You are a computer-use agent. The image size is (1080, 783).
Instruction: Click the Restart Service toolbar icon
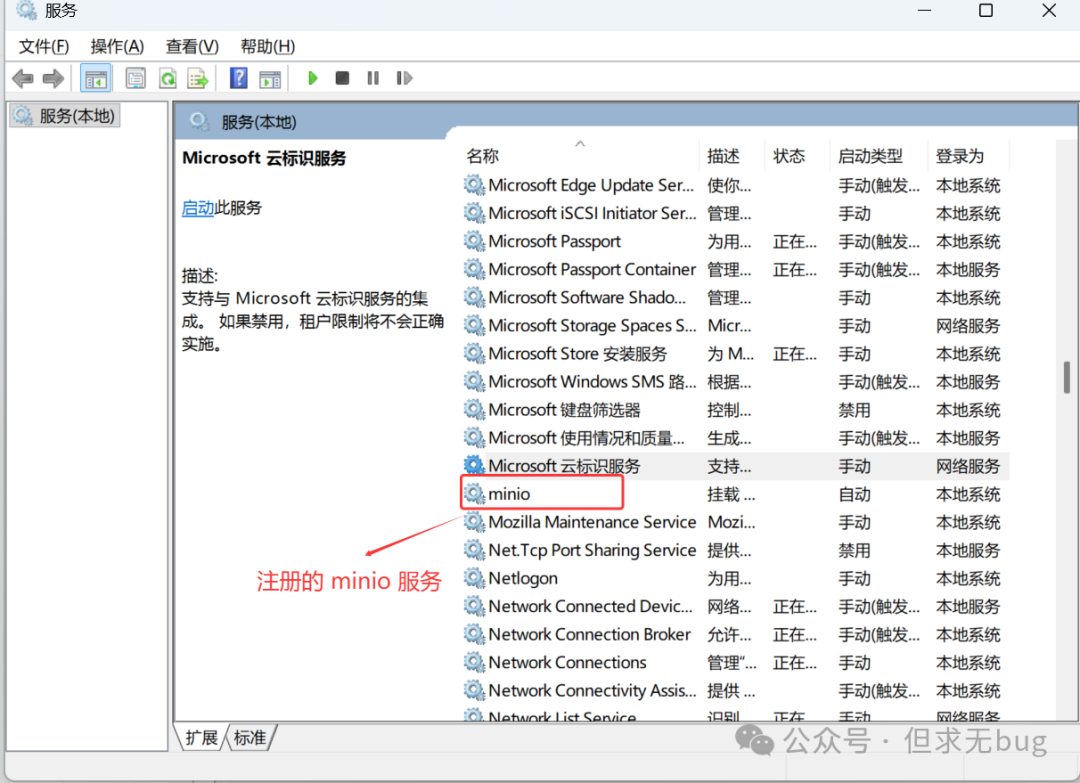404,78
